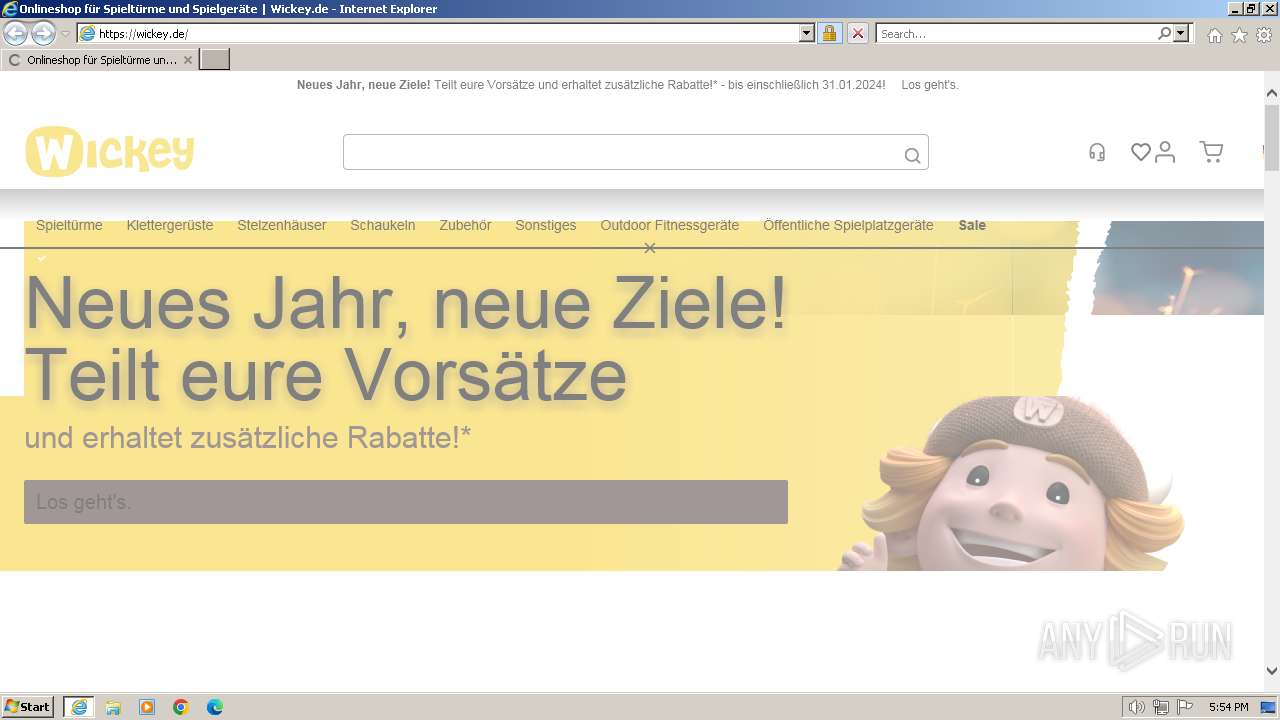Open the user account icon
Image resolution: width=1280 pixels, height=720 pixels.
pyautogui.click(x=1165, y=152)
